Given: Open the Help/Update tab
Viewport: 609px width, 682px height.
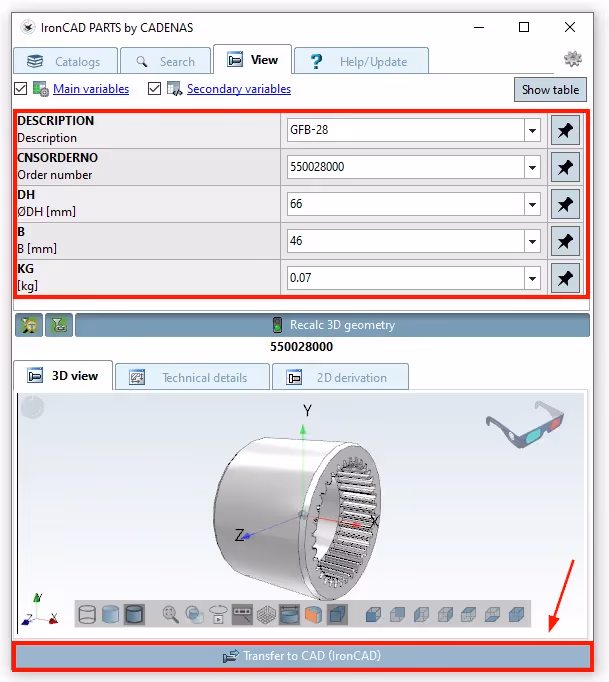Looking at the screenshot, I should coord(361,61).
